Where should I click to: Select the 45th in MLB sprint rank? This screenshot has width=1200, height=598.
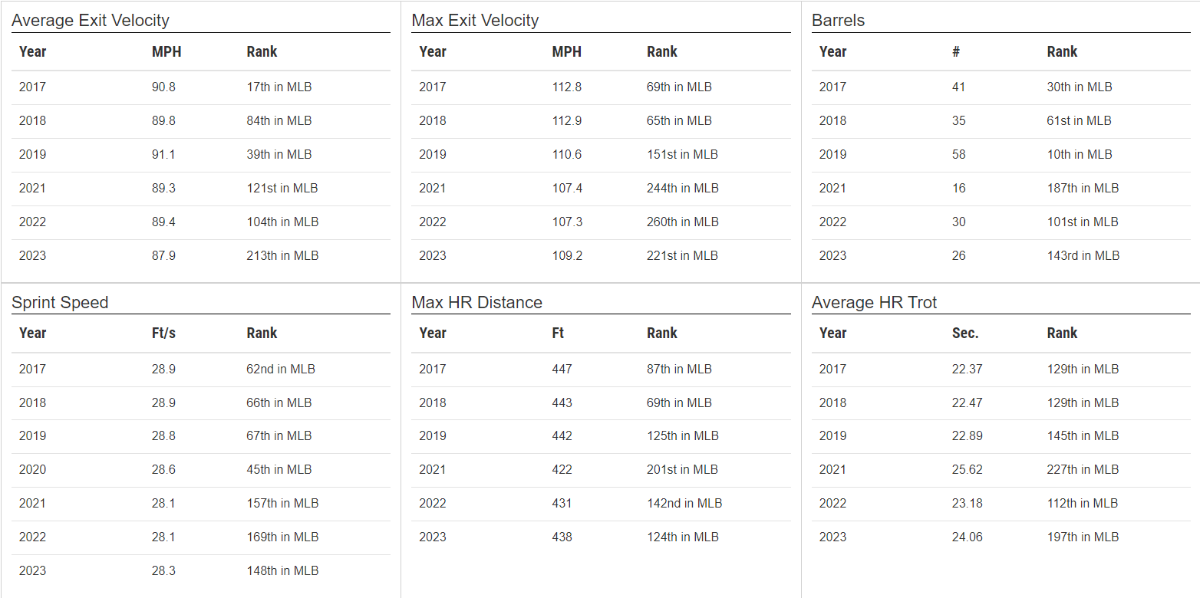tap(279, 469)
